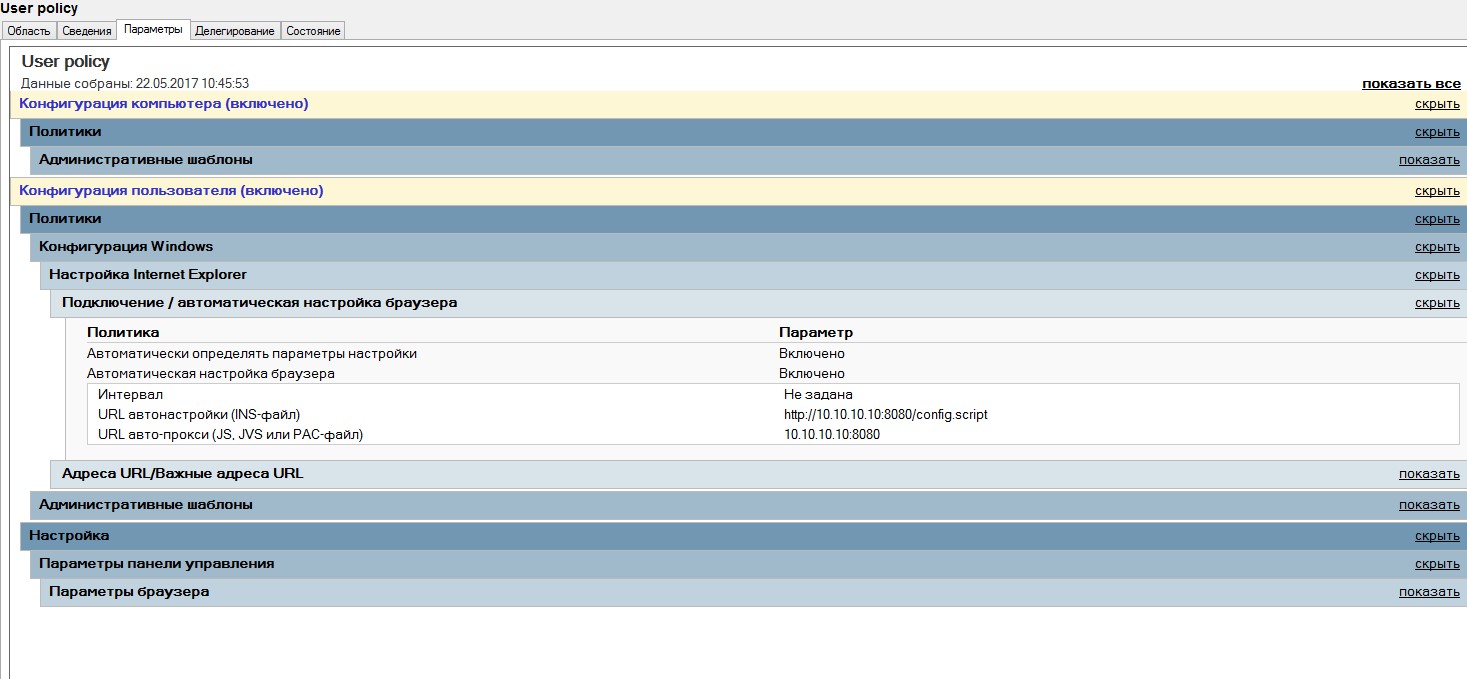Switch to the Состояние tab
The height and width of the screenshot is (679, 1467).
pos(313,31)
